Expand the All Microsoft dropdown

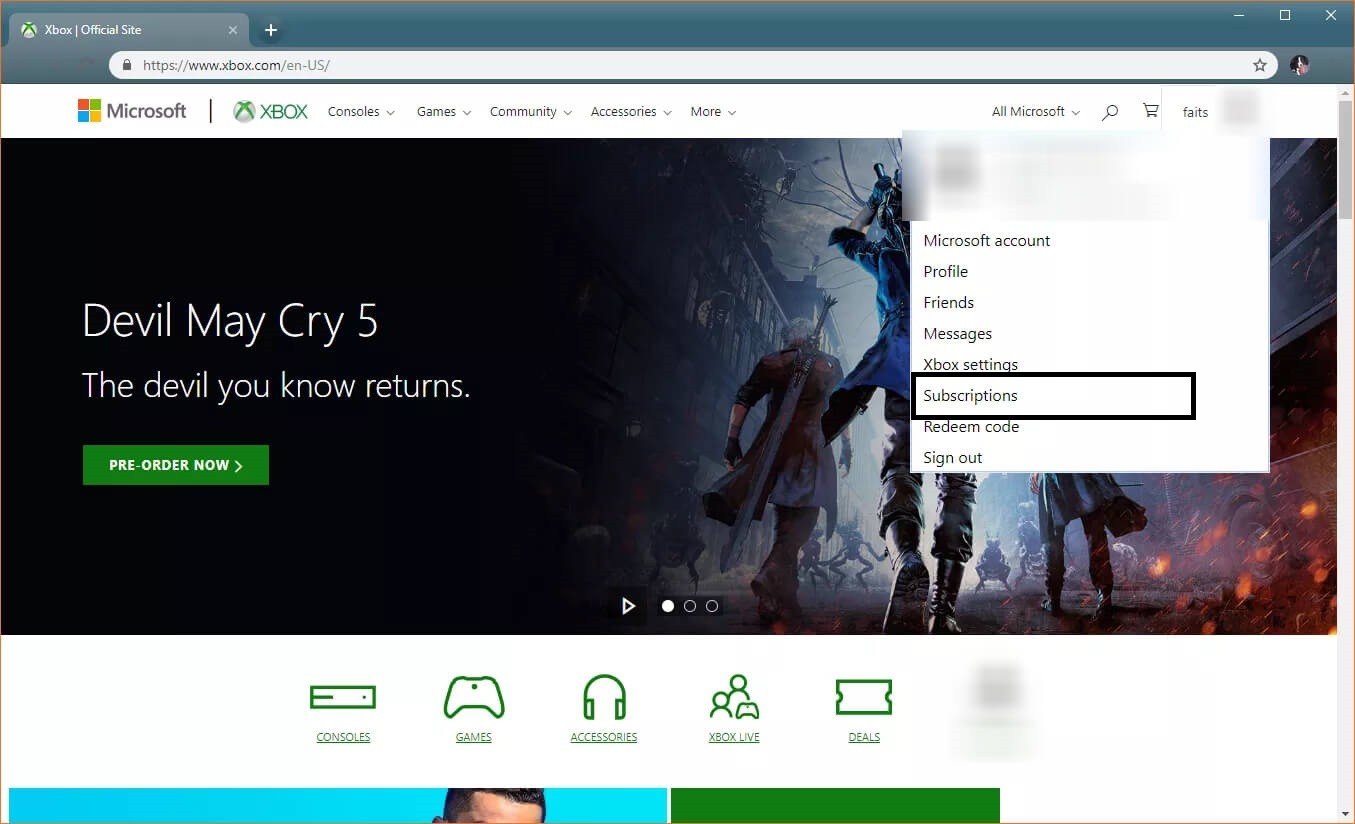(x=1036, y=112)
